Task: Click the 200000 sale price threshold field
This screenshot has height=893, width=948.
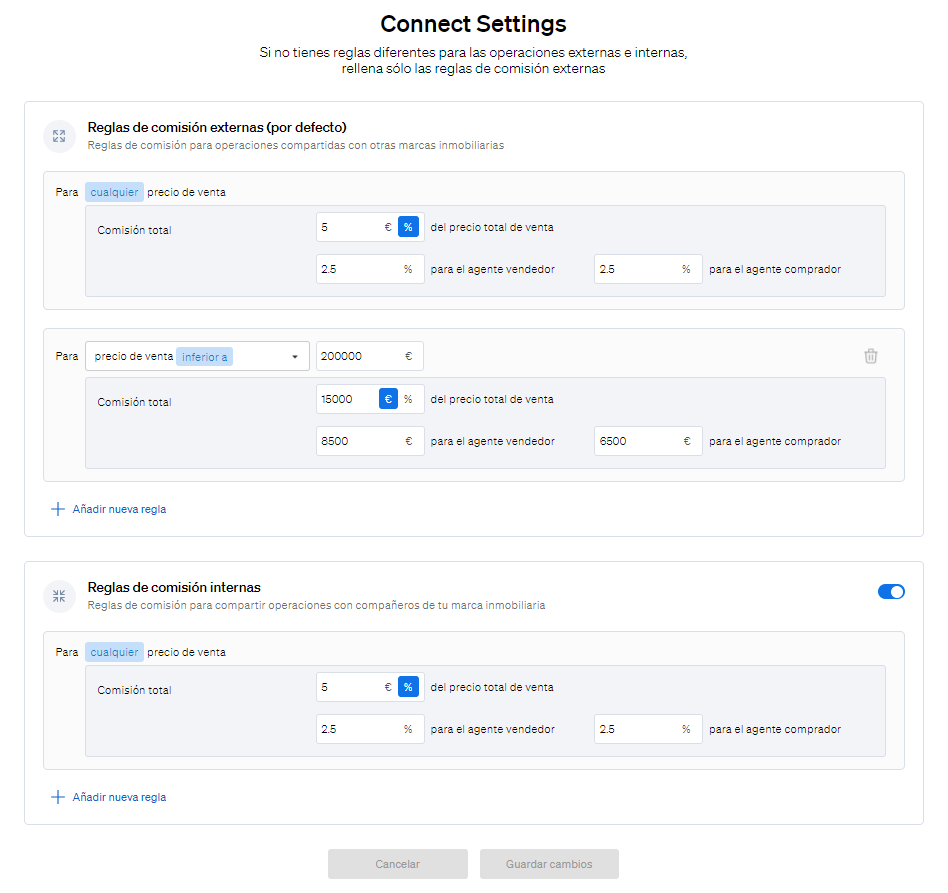Action: click(x=369, y=356)
